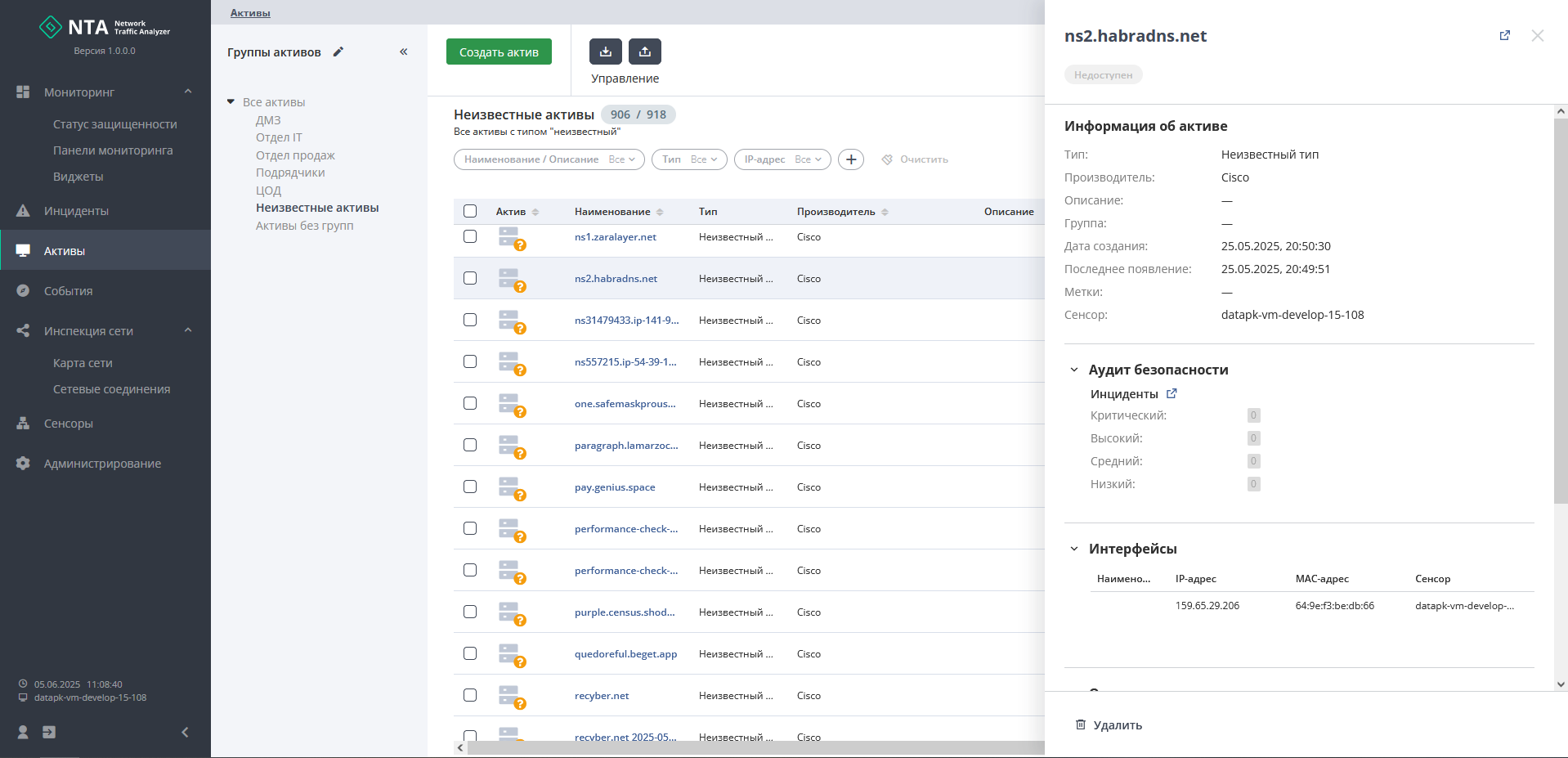Open the Наименование / Описание filter dropdown

click(x=549, y=159)
